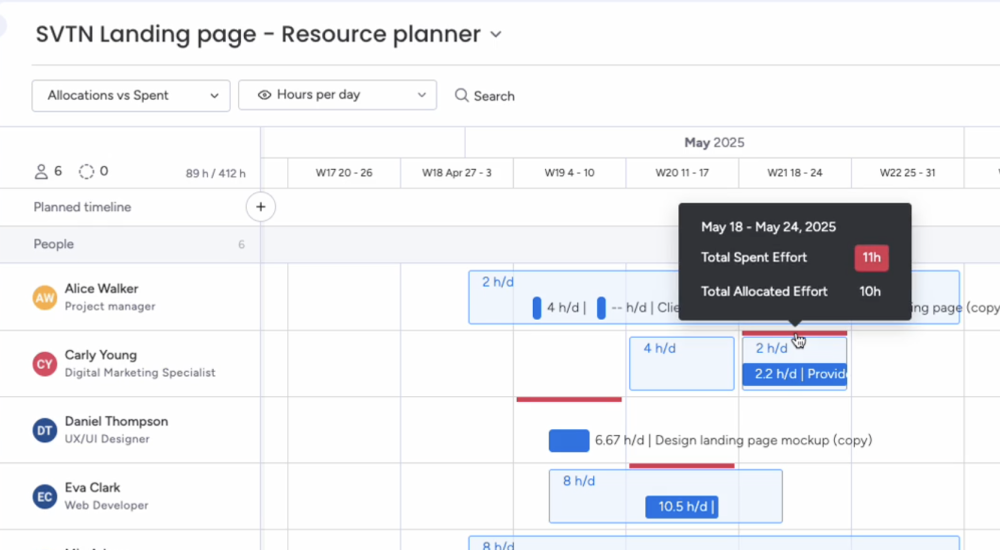1000x550 pixels.
Task: Click Carly Young's 4 h/d allocation block
Action: pos(681,364)
